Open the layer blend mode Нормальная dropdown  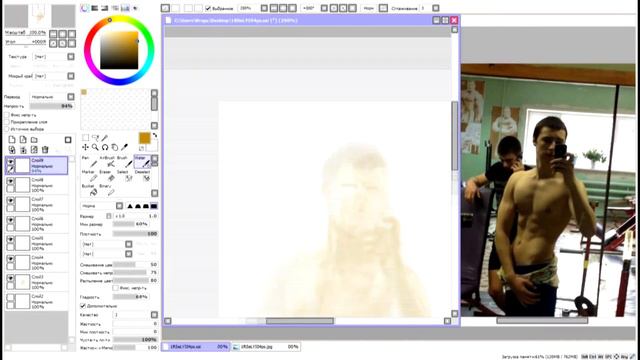71,97
